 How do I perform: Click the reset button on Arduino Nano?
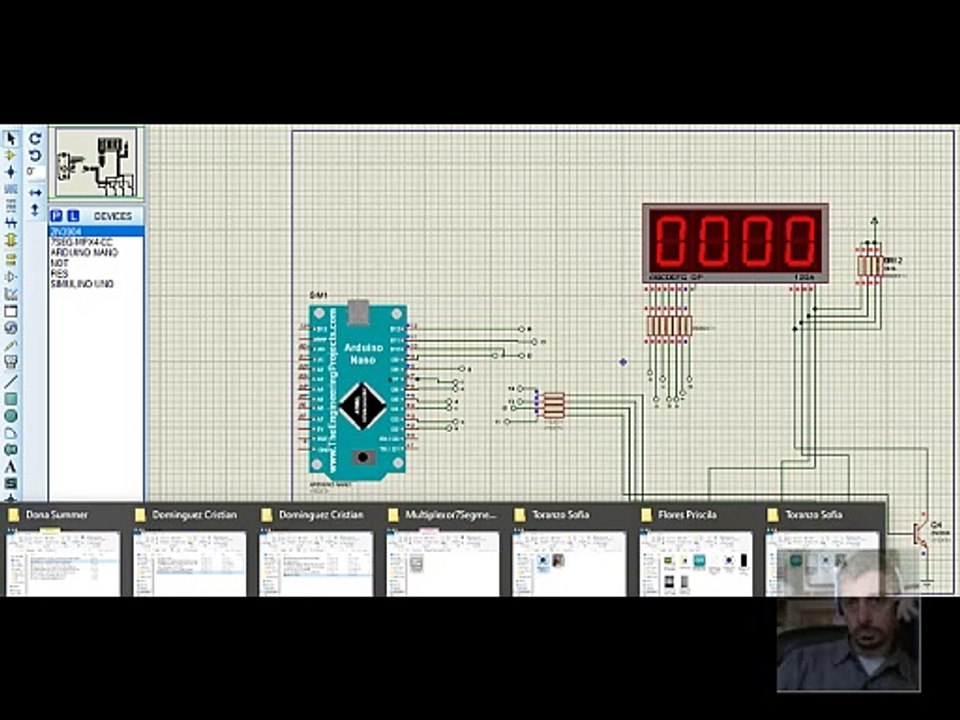tap(362, 457)
